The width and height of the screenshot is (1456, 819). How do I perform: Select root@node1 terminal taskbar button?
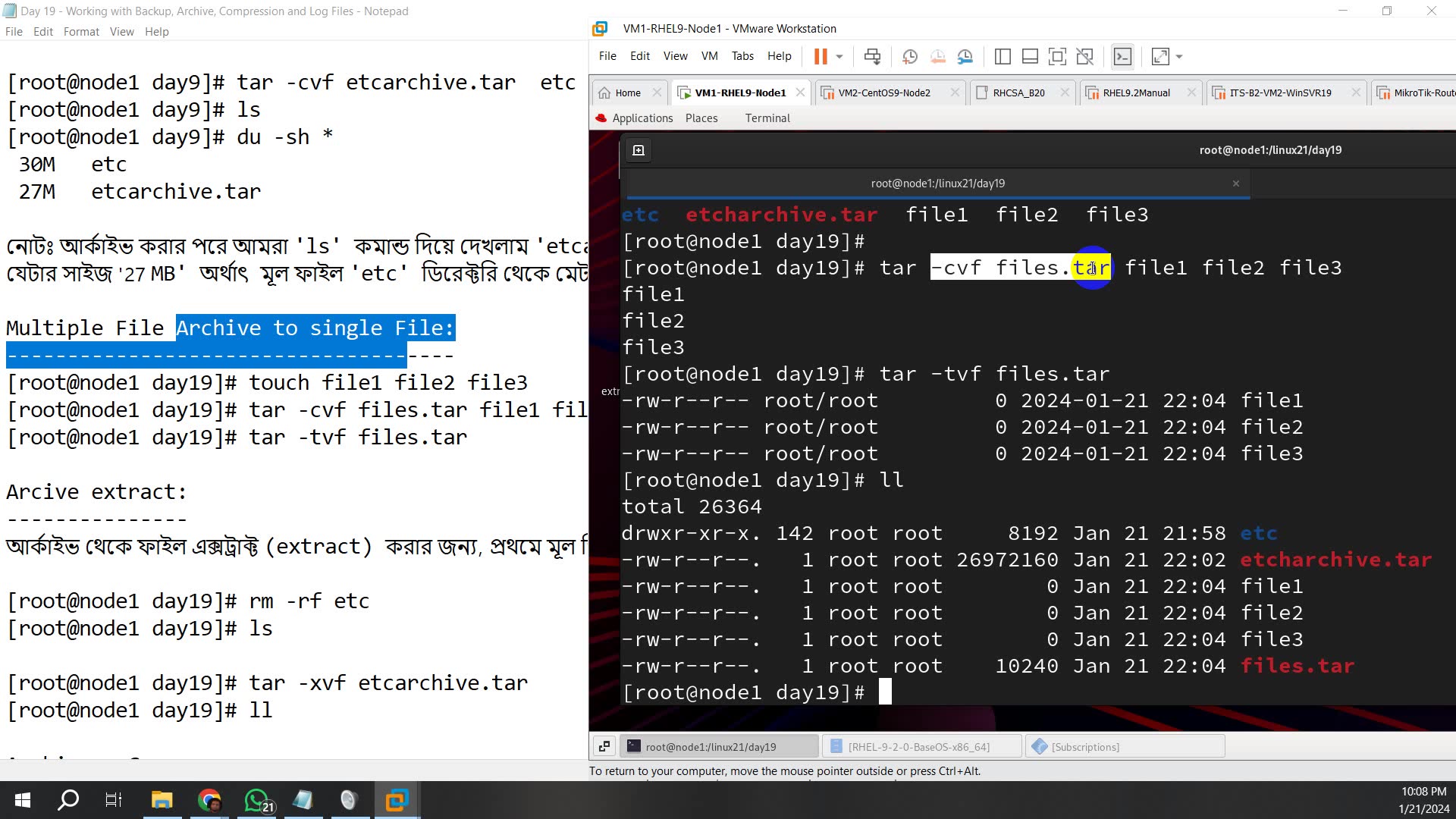tap(719, 746)
